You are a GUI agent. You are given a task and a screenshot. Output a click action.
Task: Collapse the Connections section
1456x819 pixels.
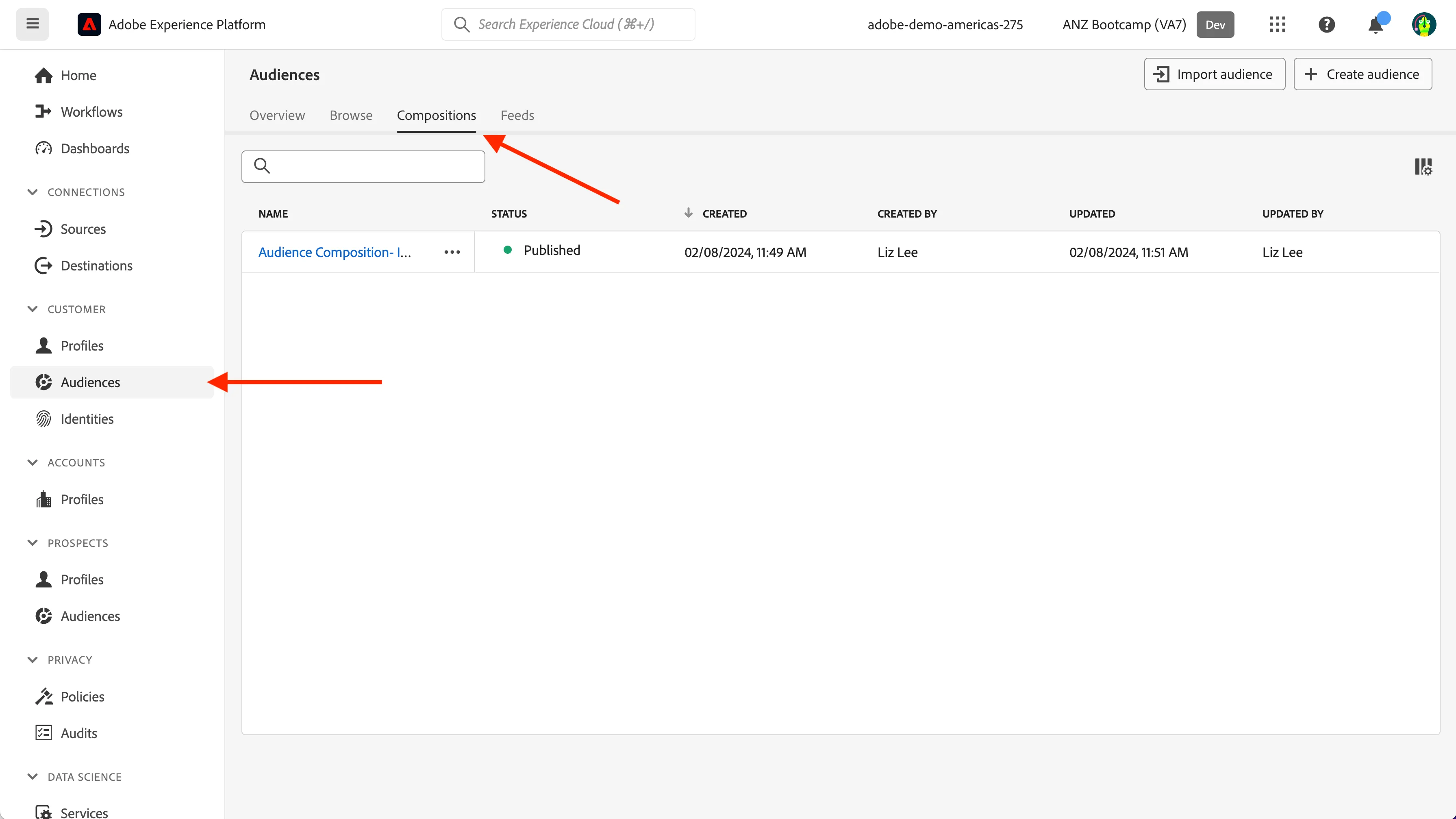pyautogui.click(x=33, y=192)
